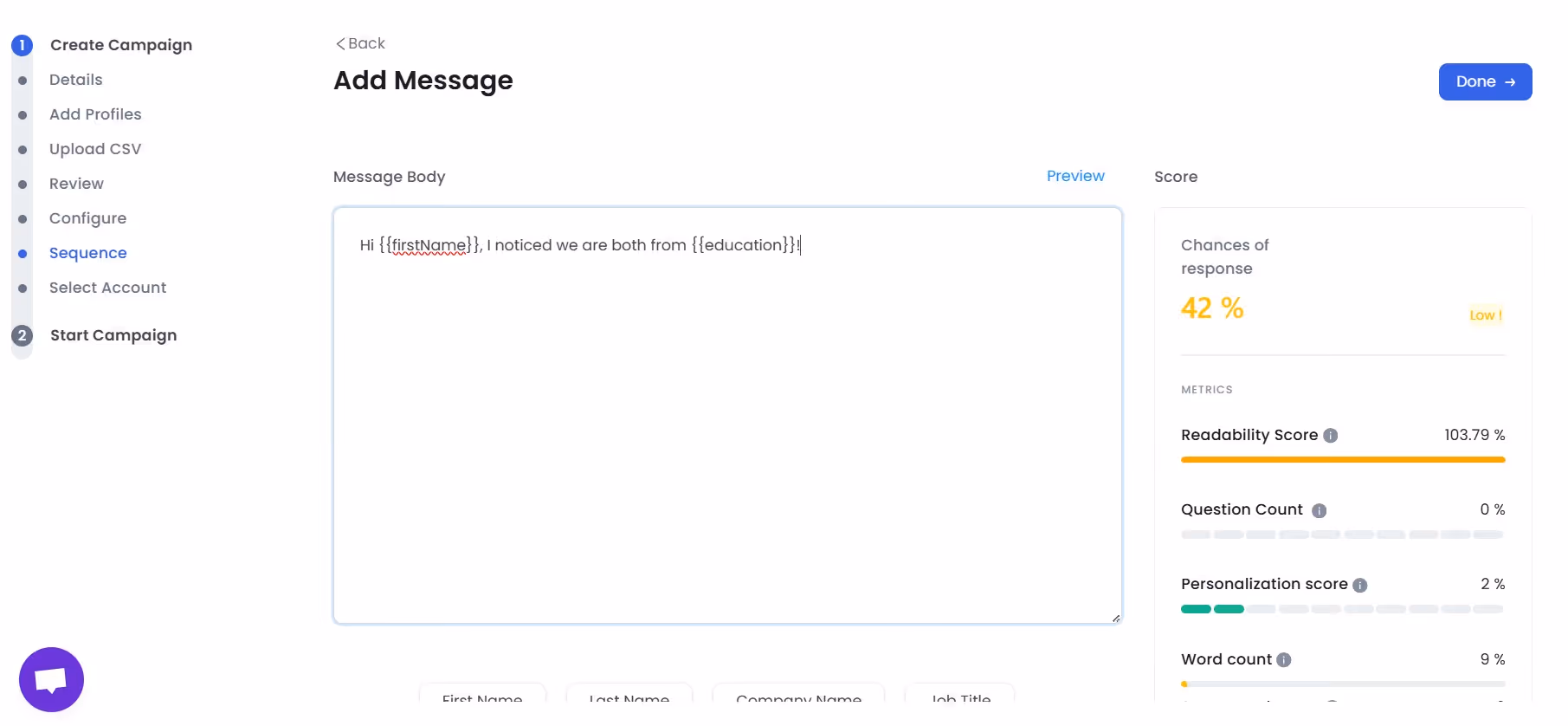1568x726 pixels.
Task: Select the Start Campaign heading
Action: click(x=113, y=335)
